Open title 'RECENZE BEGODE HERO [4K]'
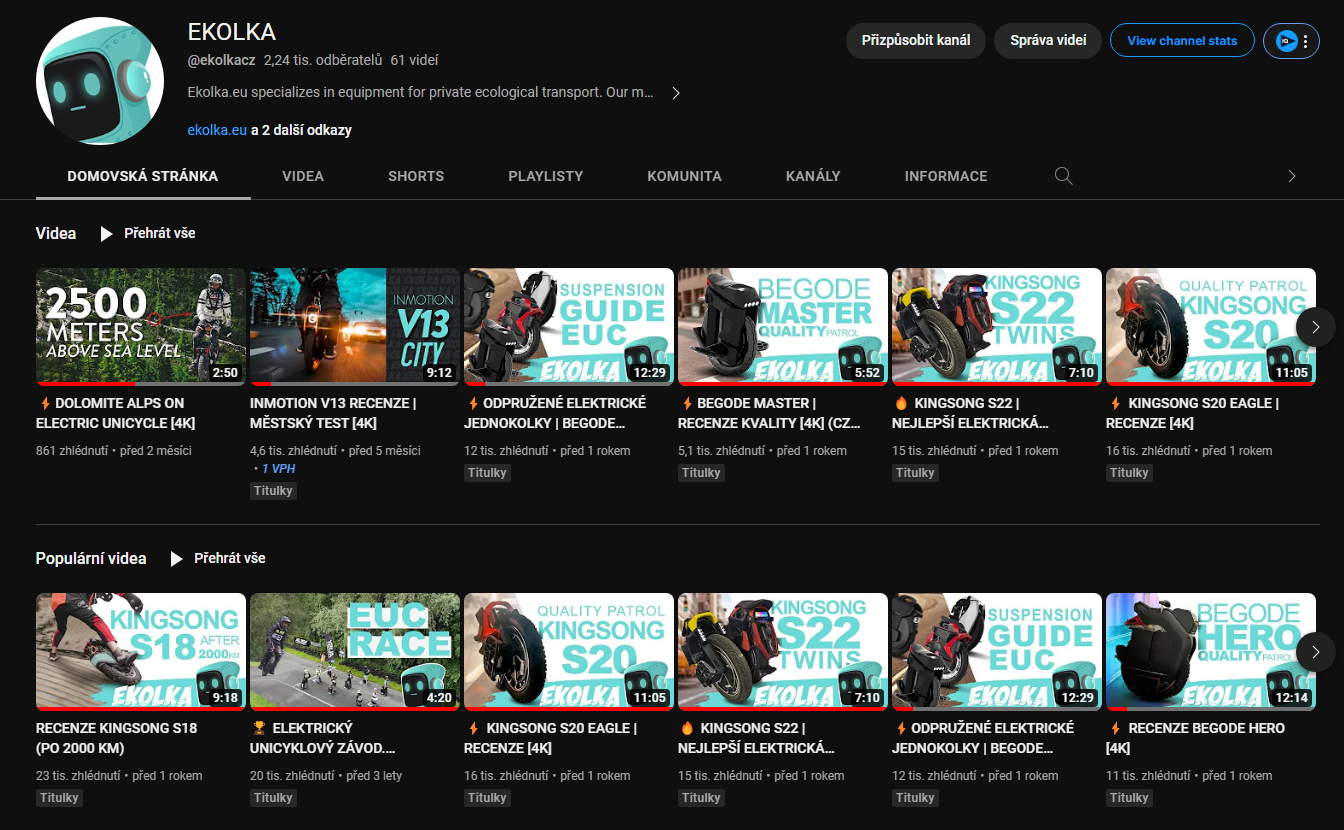1344x830 pixels. tap(1195, 738)
